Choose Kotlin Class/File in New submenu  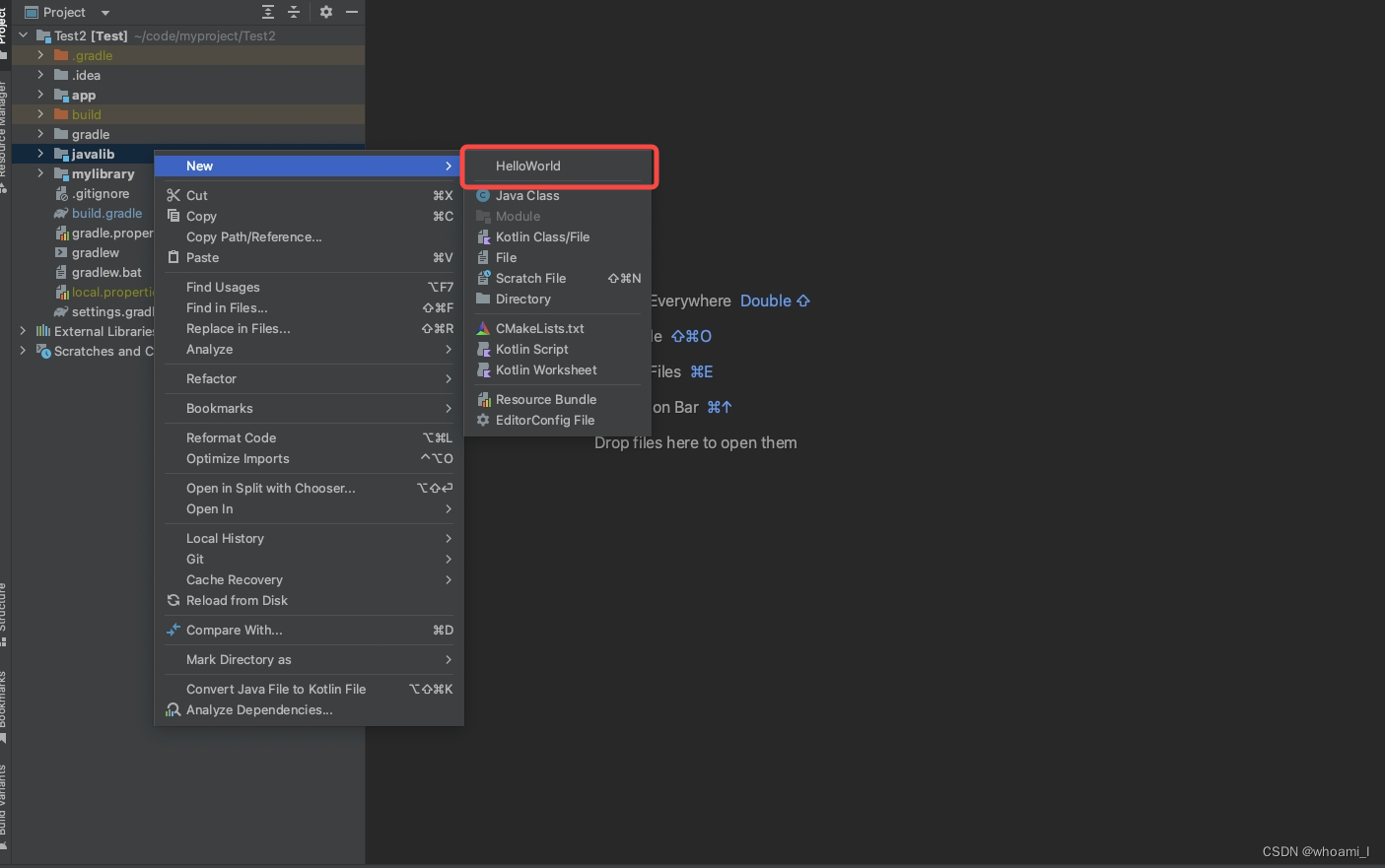click(558, 236)
